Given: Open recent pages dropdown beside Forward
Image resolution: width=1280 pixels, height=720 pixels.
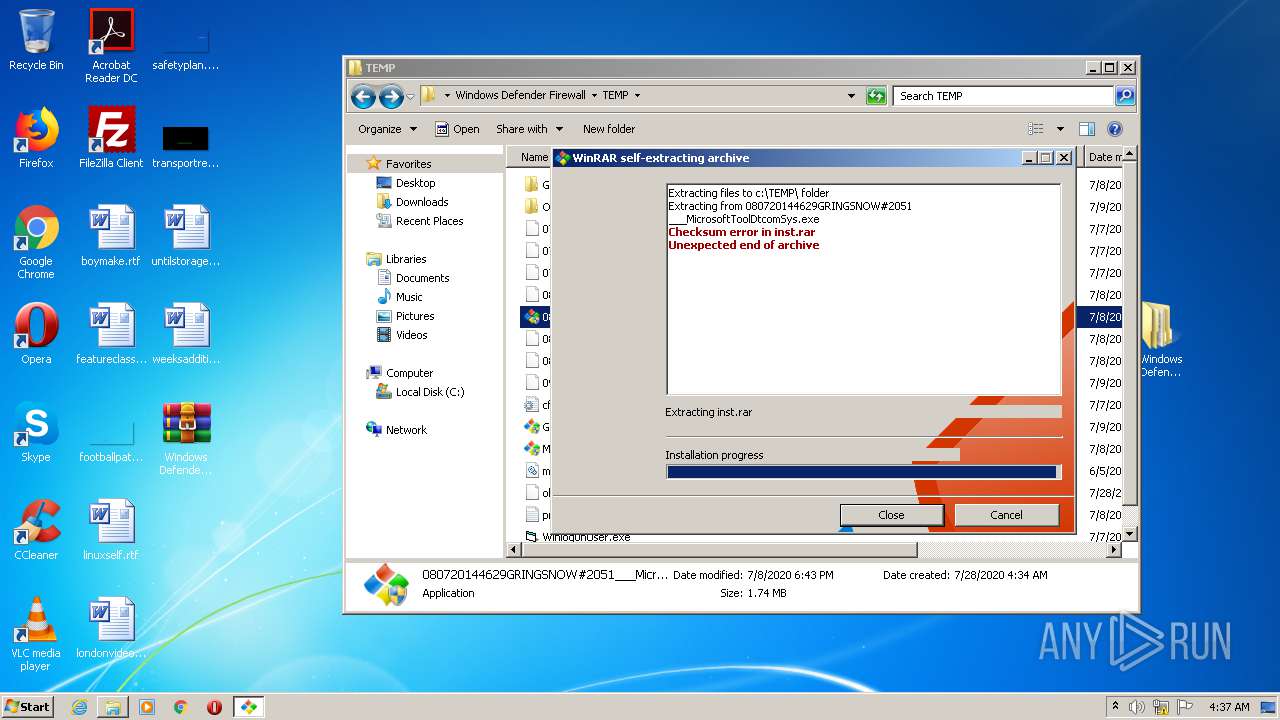Looking at the screenshot, I should pos(410,96).
